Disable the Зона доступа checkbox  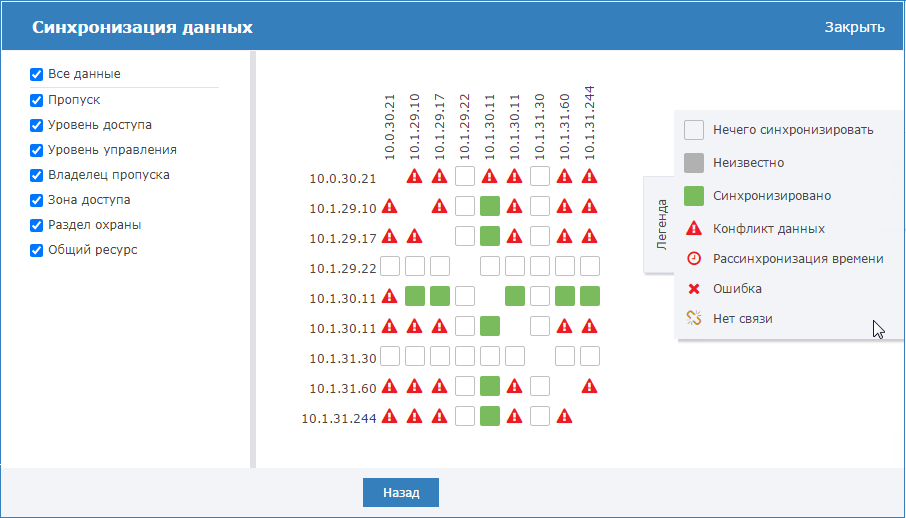point(36,201)
